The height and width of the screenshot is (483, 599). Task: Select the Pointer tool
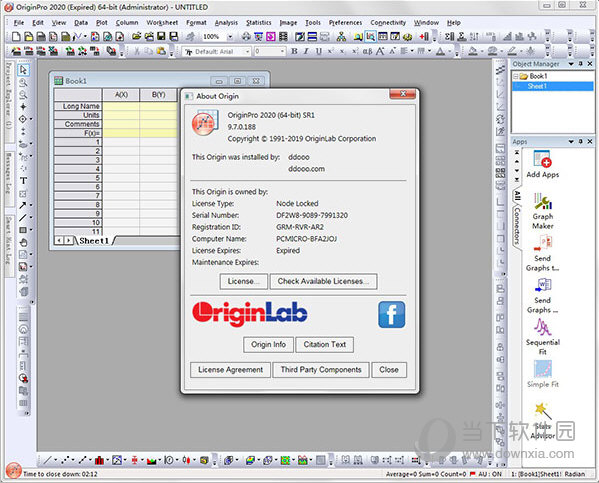(23, 70)
